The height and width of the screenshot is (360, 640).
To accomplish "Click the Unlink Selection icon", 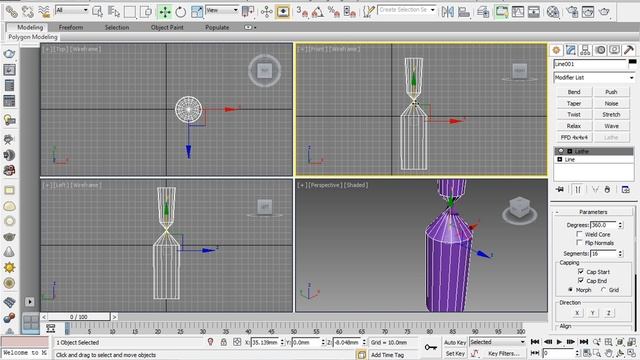I will 27,11.
